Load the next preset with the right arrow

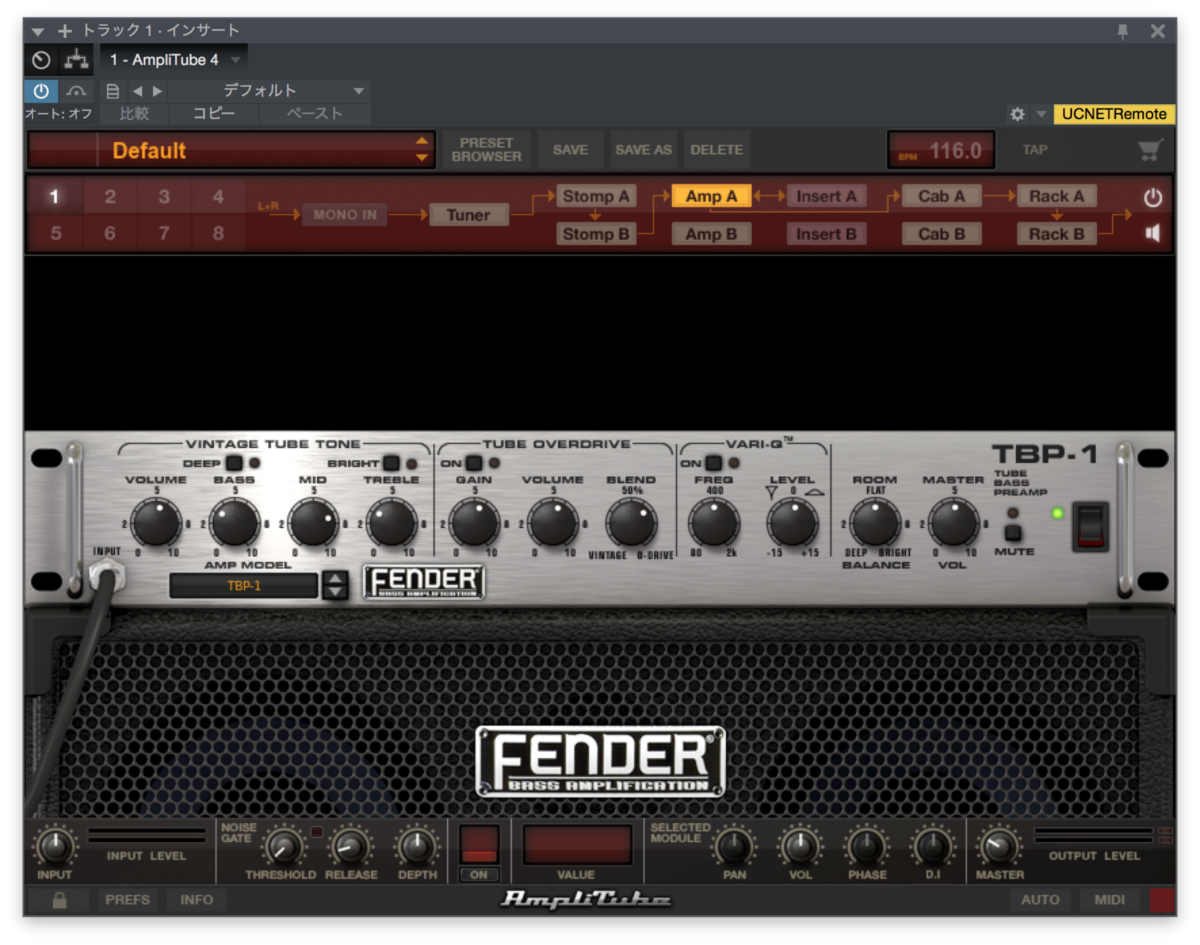[157, 91]
